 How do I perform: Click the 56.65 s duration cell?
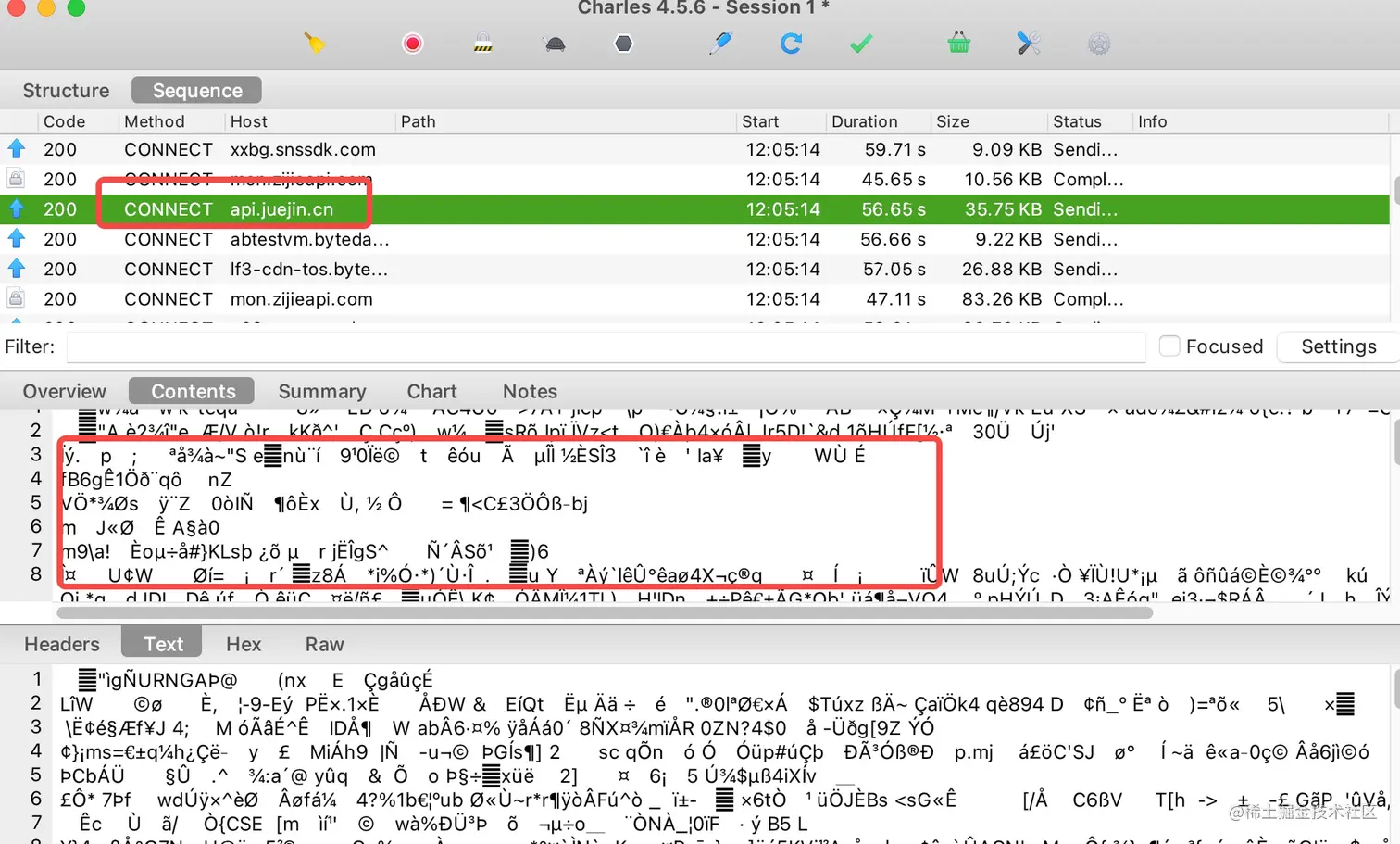tap(894, 209)
